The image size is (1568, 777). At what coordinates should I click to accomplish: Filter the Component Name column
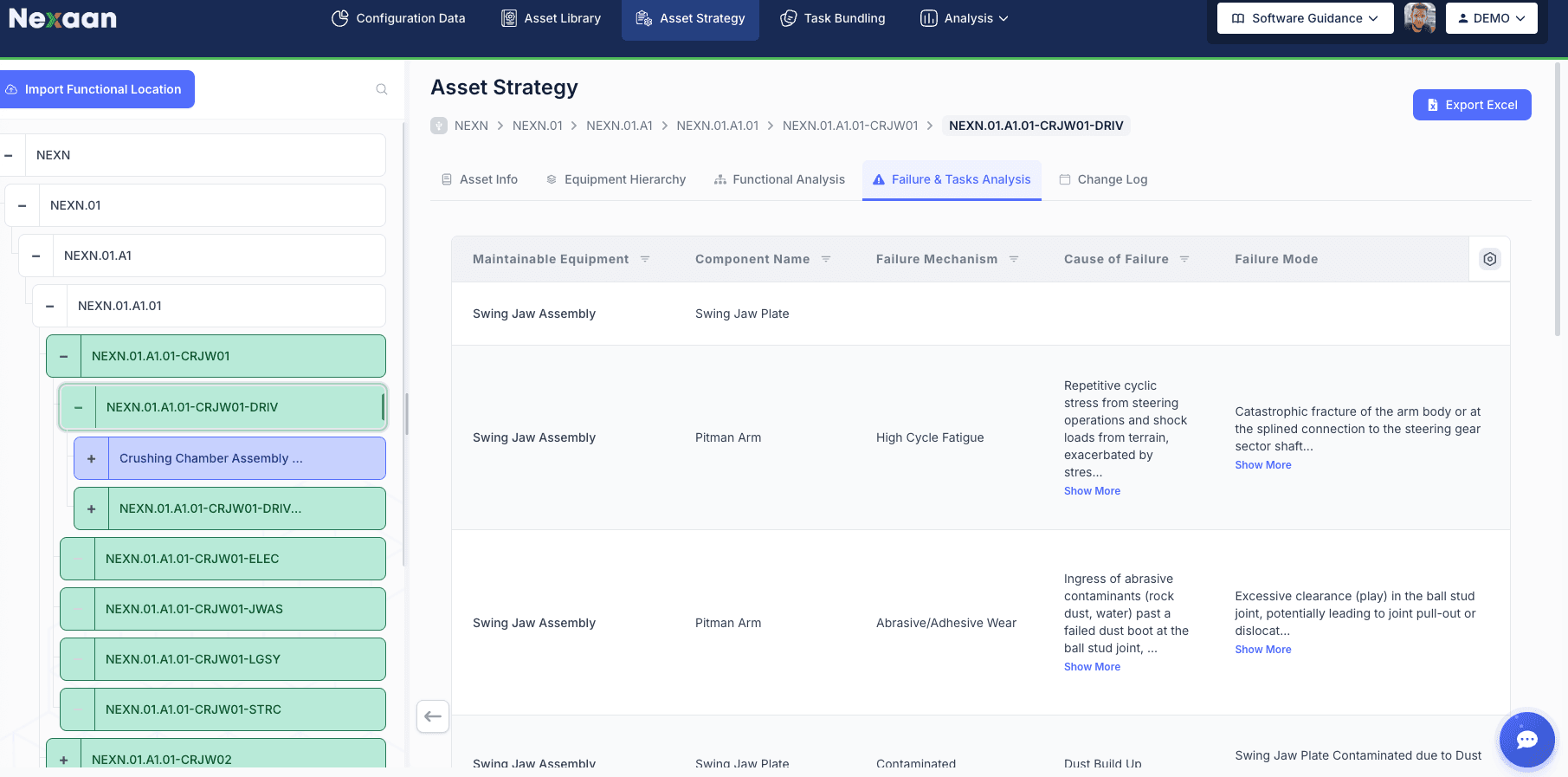(826, 259)
